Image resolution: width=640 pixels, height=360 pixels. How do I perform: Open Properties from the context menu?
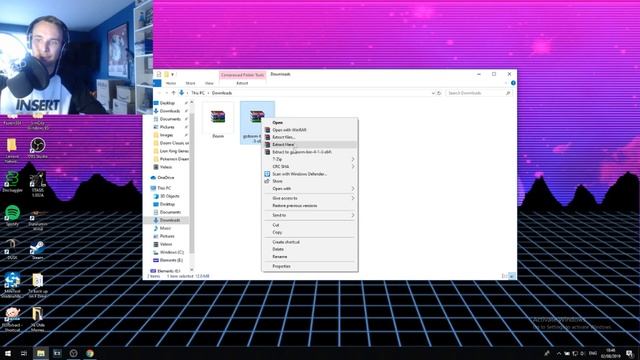310,266
